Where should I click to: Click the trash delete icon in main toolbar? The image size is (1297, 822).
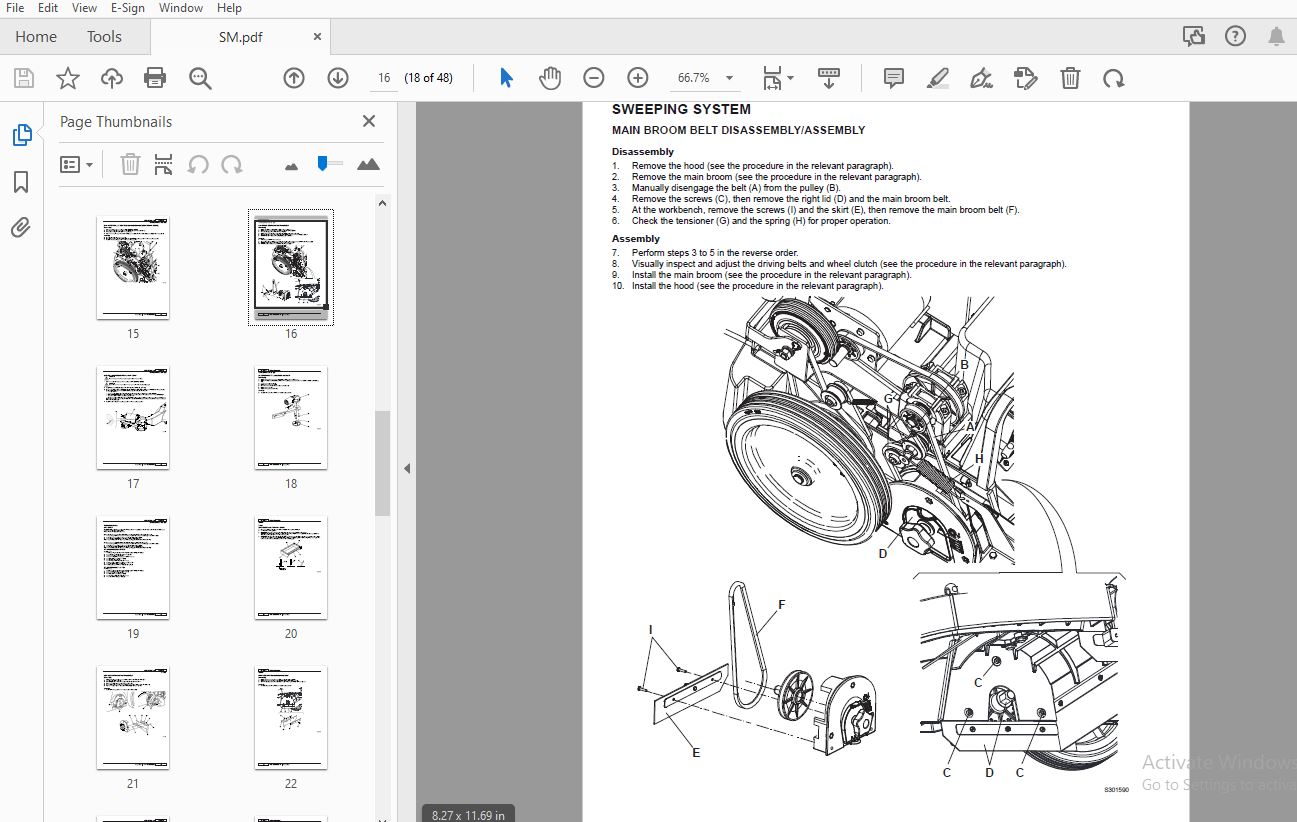tap(1070, 78)
